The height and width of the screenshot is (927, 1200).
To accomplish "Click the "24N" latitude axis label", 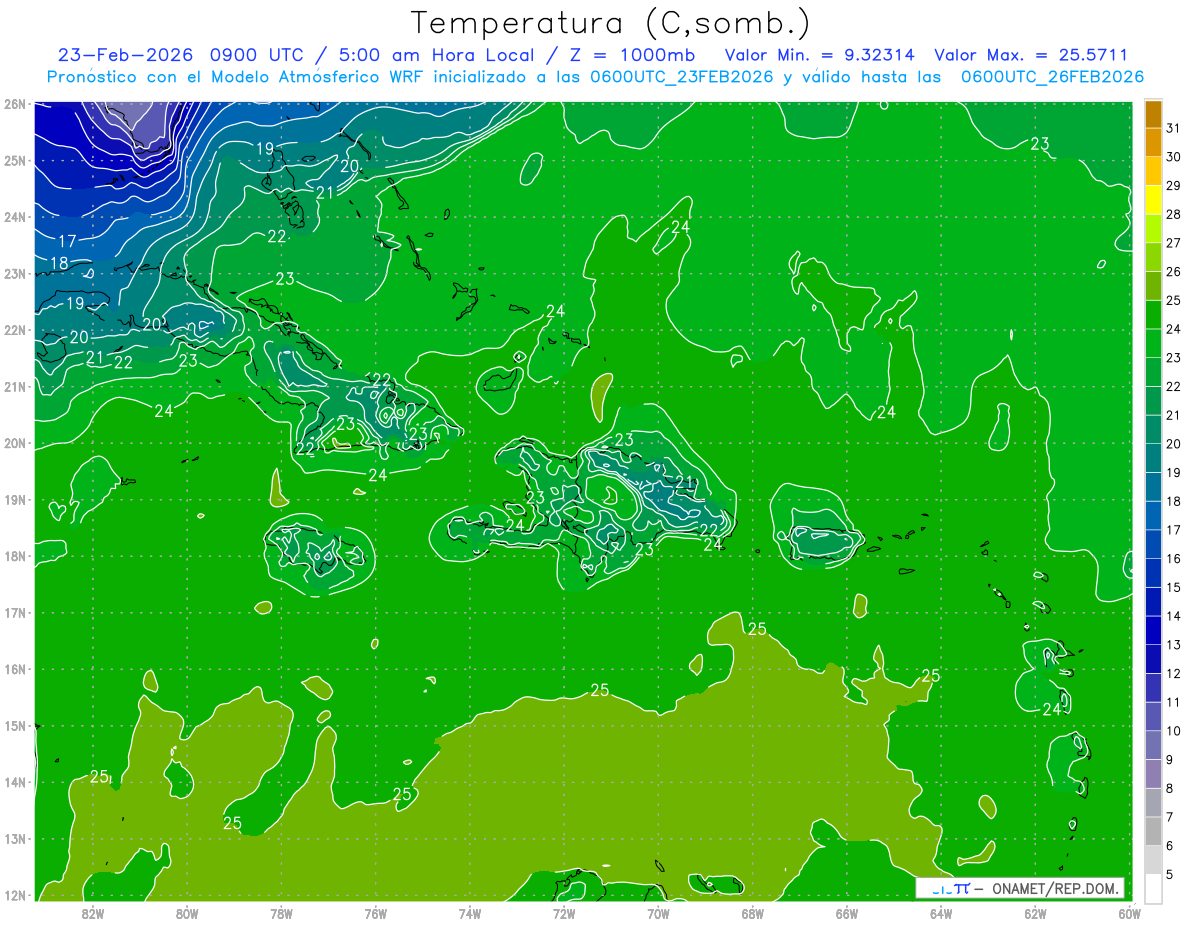I will pos(14,217).
